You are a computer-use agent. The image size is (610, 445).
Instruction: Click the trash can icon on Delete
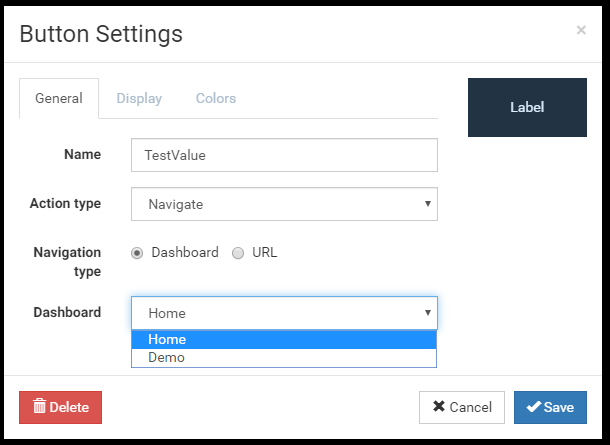pyautogui.click(x=40, y=407)
